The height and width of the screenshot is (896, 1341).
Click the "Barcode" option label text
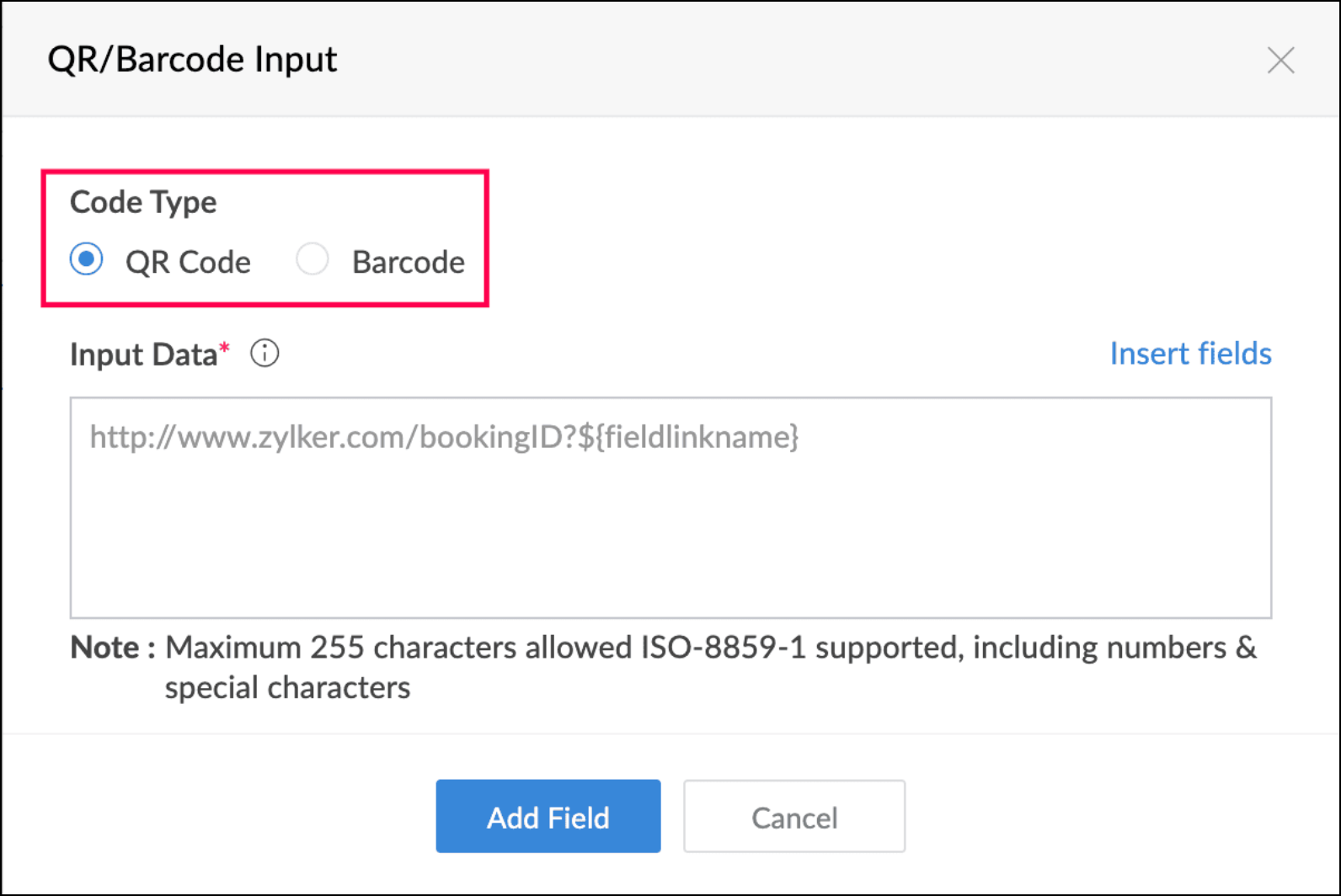tap(408, 263)
